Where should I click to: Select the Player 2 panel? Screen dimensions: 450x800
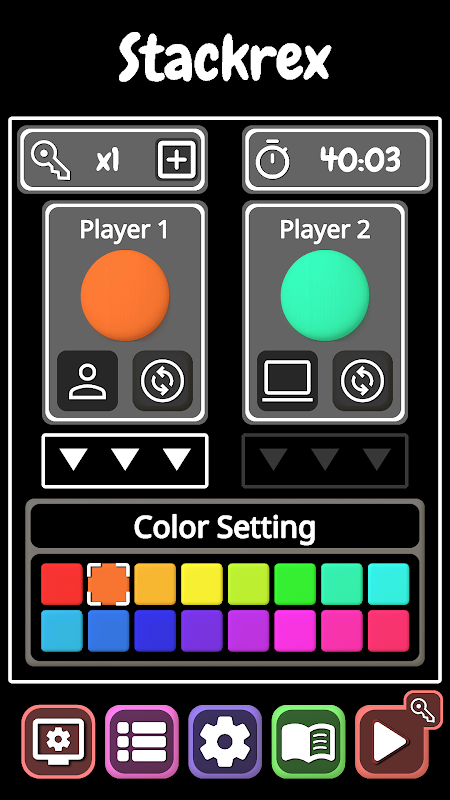point(325,312)
